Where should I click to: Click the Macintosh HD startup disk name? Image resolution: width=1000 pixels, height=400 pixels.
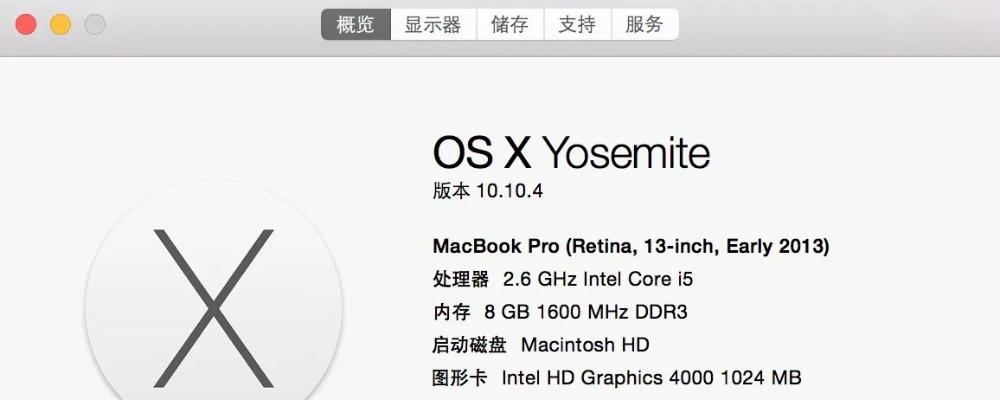coord(585,345)
